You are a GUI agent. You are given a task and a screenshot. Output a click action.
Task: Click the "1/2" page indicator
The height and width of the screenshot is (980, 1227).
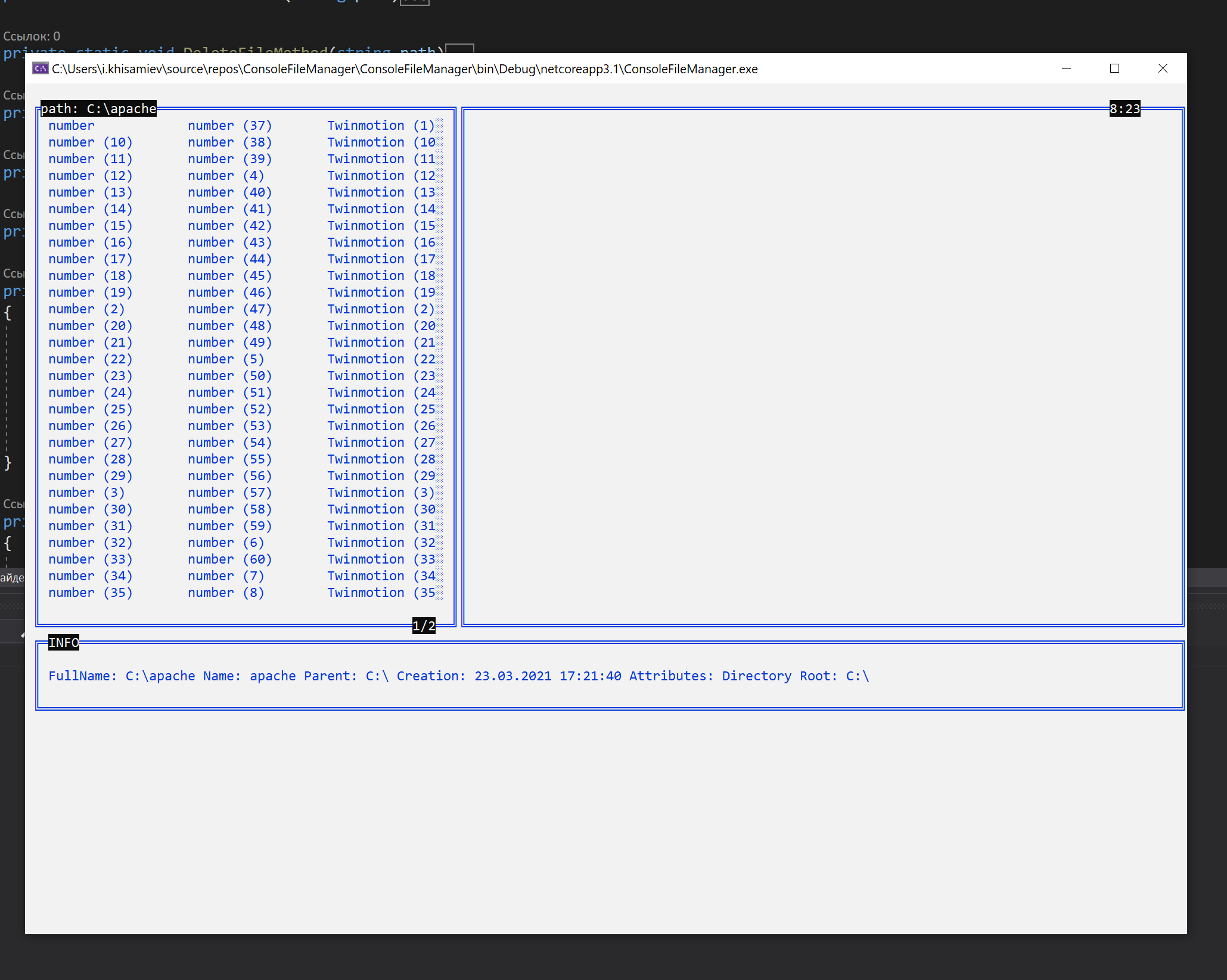(423, 626)
